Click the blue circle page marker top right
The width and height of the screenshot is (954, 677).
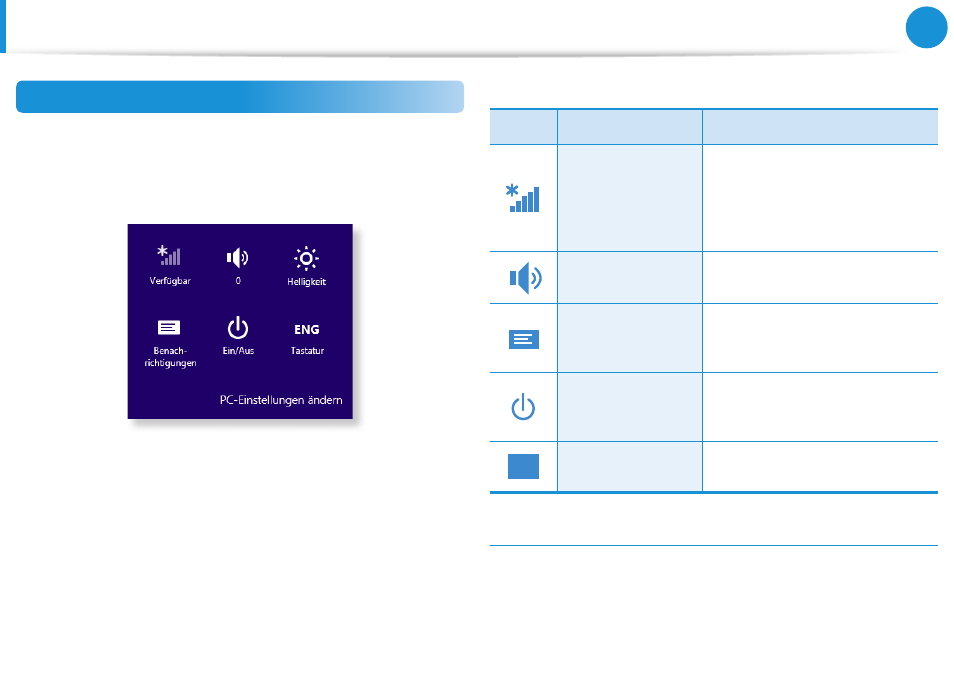click(x=927, y=27)
